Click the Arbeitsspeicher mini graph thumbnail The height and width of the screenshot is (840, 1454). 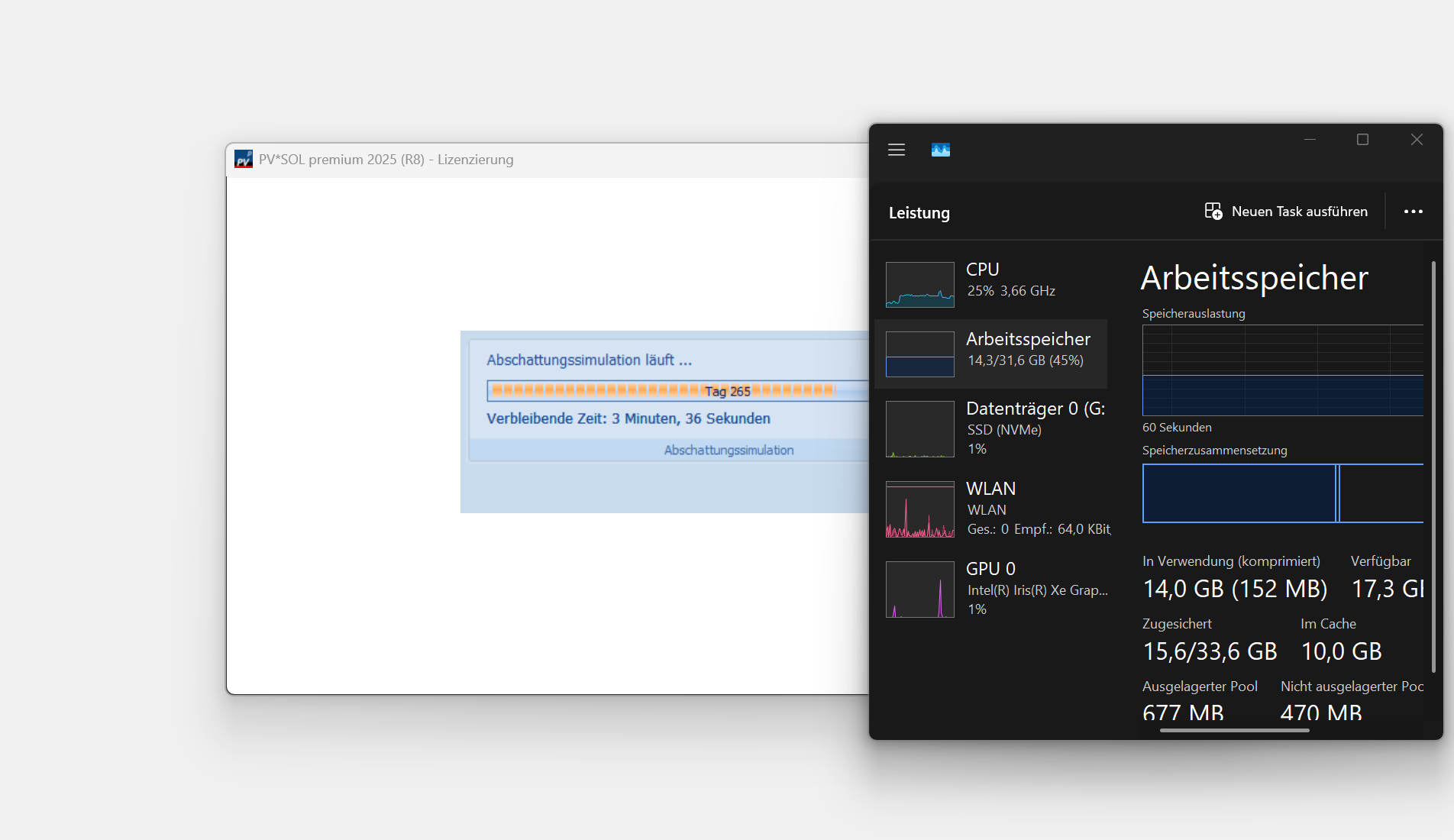point(920,354)
